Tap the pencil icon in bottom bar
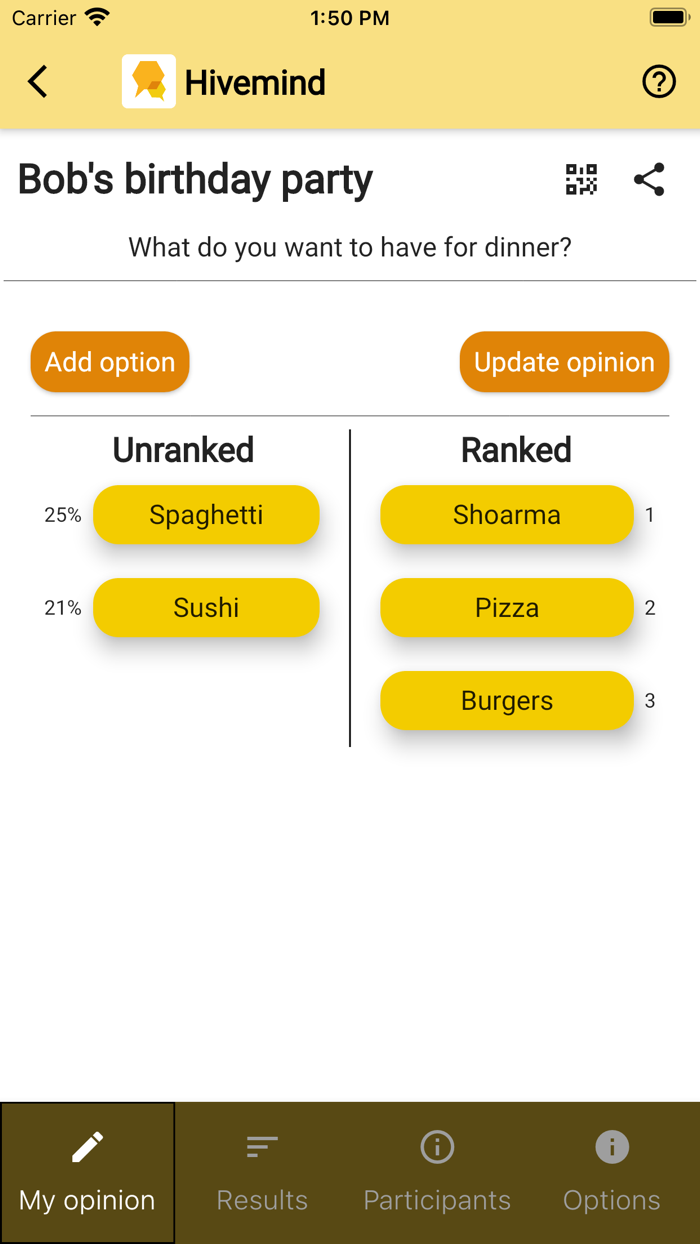Image resolution: width=700 pixels, height=1244 pixels. pyautogui.click(x=87, y=1147)
